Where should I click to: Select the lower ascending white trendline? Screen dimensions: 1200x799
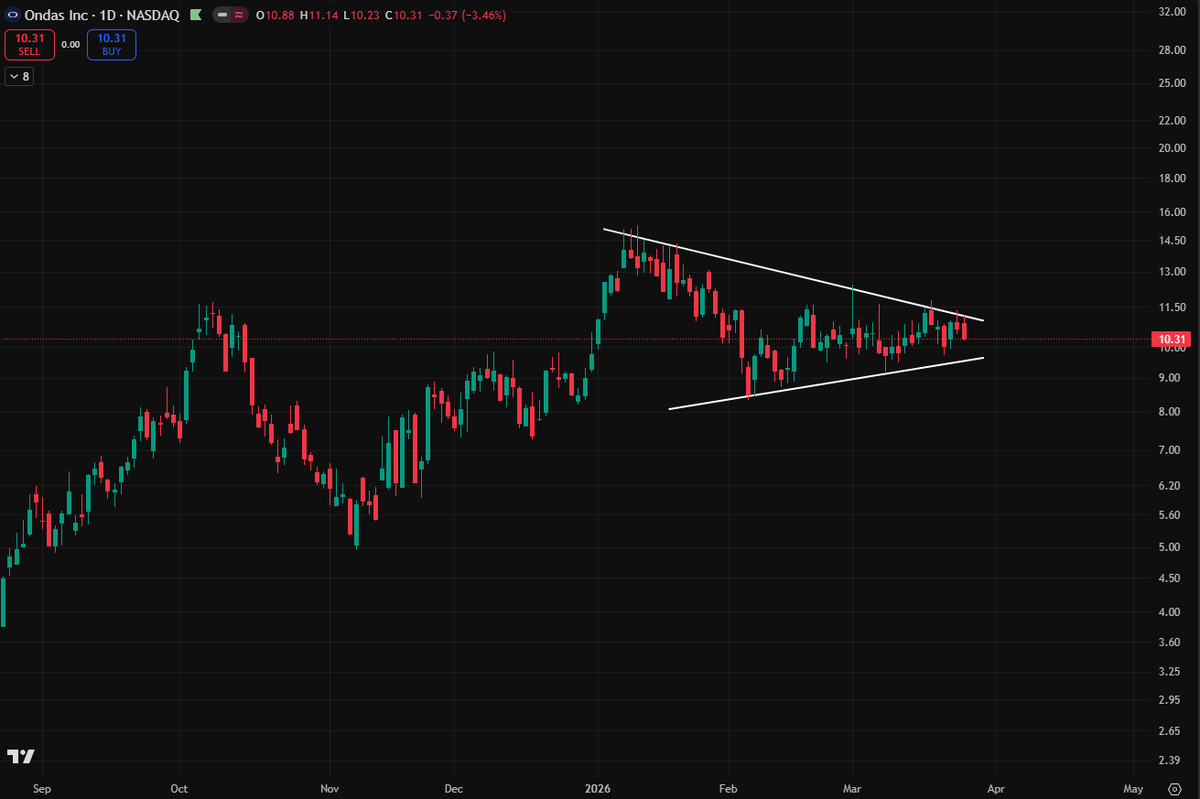[x=826, y=383]
